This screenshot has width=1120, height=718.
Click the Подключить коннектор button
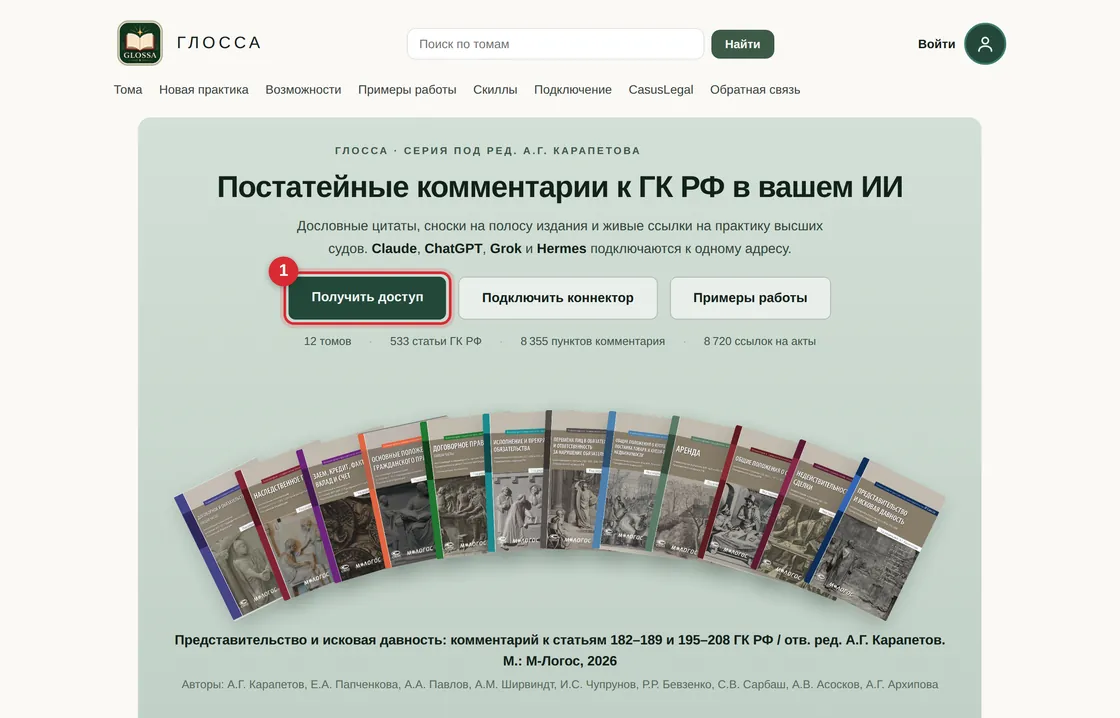pos(557,298)
